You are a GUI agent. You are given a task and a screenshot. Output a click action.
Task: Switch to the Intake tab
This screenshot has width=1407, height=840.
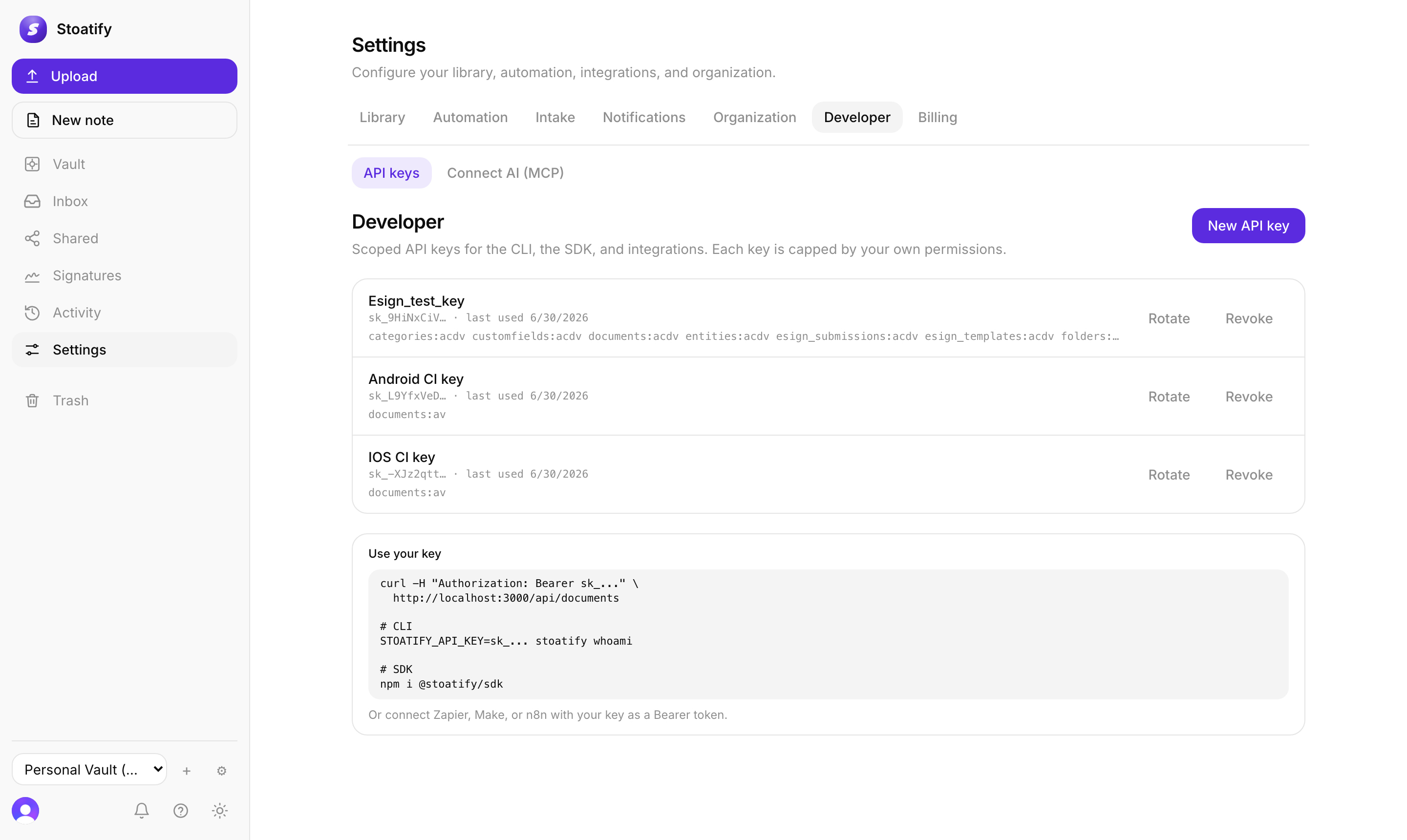pyautogui.click(x=555, y=117)
